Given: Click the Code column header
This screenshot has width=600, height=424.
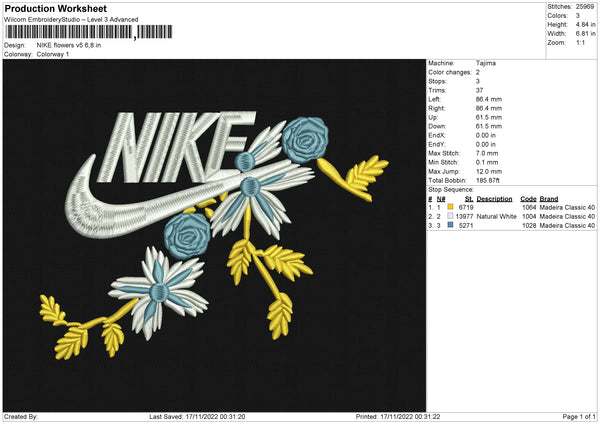Looking at the screenshot, I should (x=528, y=199).
